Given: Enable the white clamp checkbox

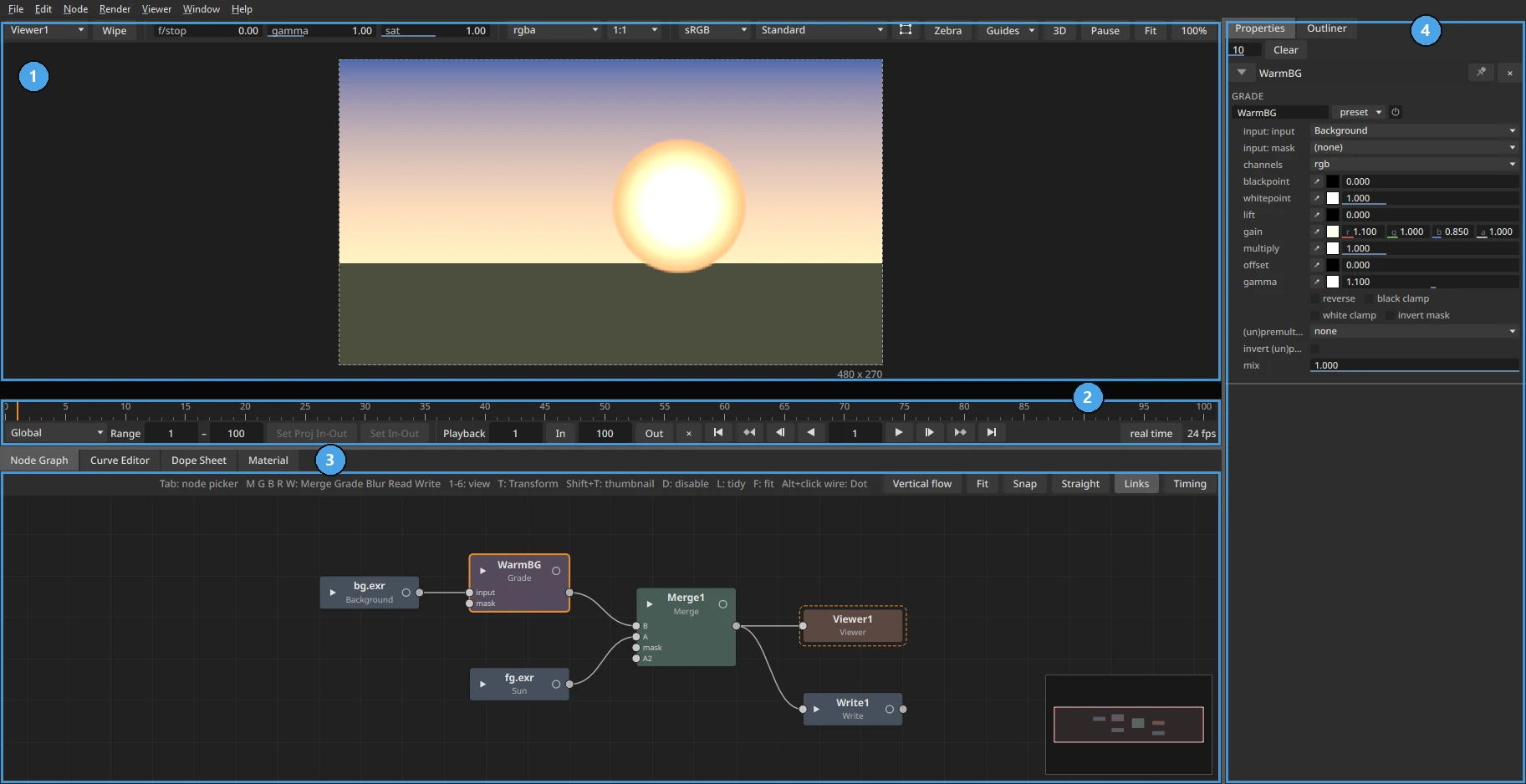Looking at the screenshot, I should click(1315, 315).
